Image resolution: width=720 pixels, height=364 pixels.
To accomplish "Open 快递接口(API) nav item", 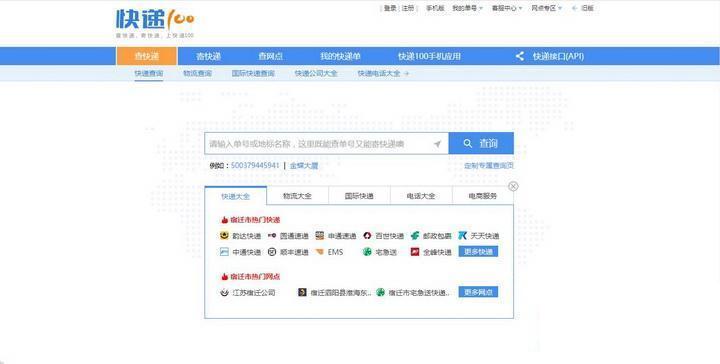I will coord(558,56).
